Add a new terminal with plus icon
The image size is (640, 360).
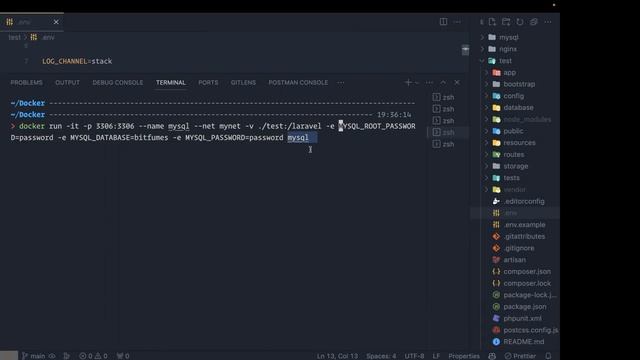(x=408, y=82)
